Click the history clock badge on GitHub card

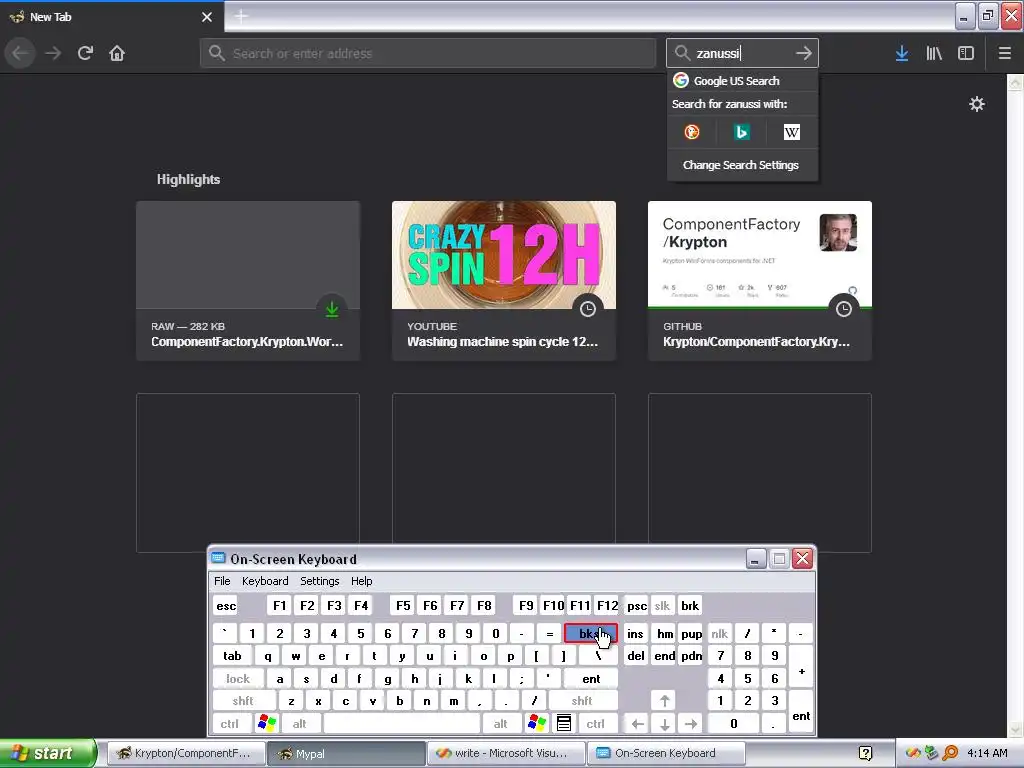point(844,309)
